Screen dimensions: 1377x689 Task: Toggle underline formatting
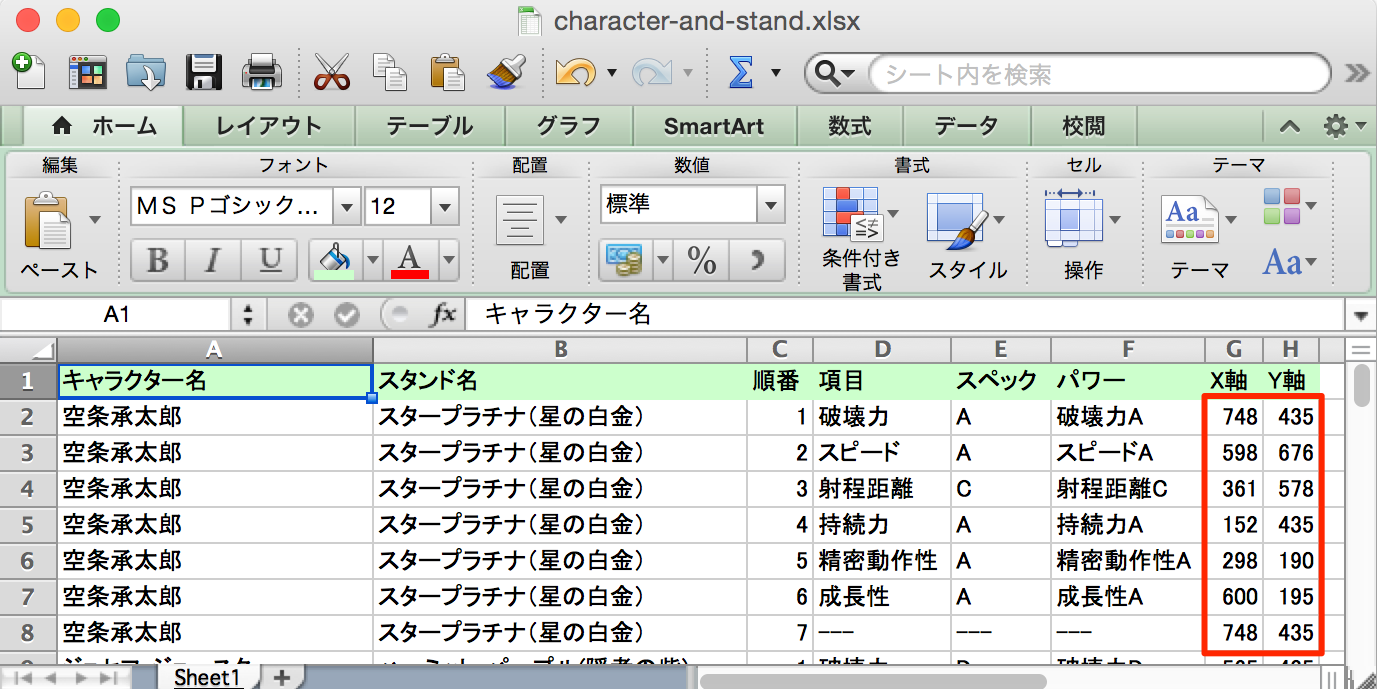click(x=270, y=261)
